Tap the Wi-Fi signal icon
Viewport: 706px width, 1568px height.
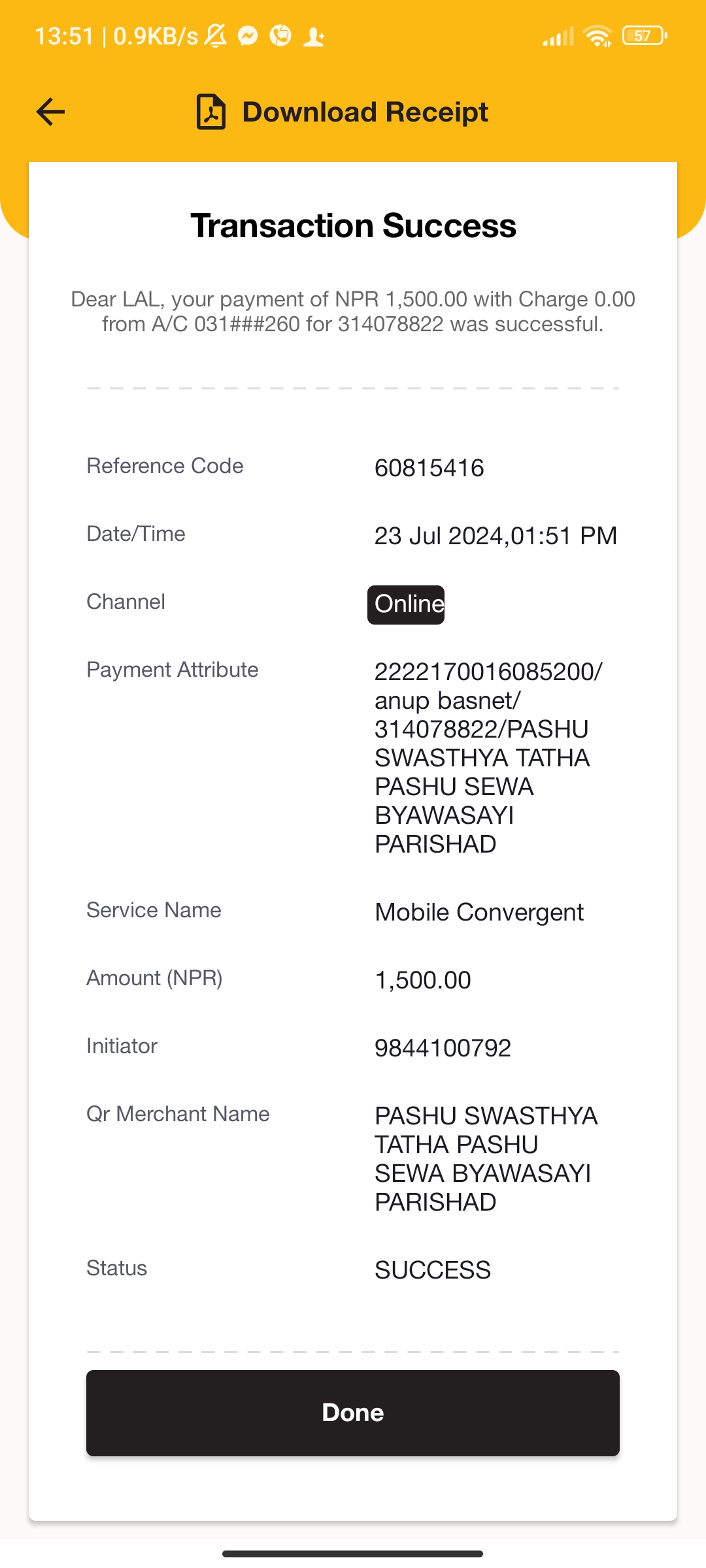[x=598, y=35]
